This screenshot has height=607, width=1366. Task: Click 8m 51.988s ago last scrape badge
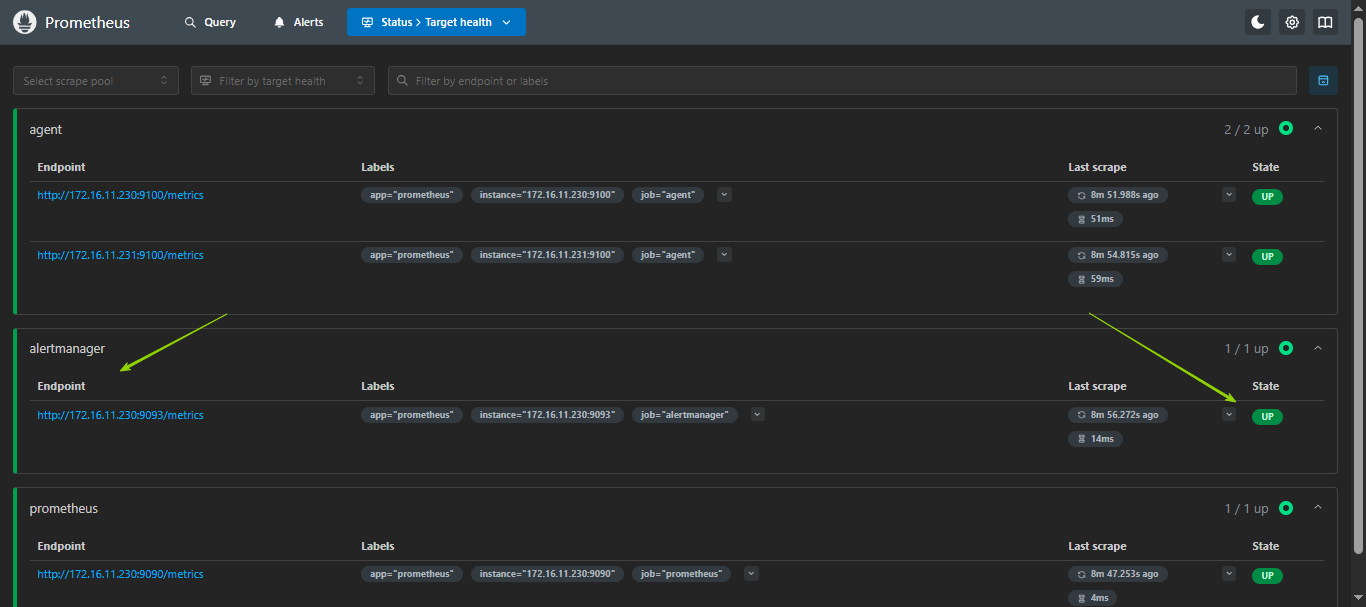click(1118, 195)
